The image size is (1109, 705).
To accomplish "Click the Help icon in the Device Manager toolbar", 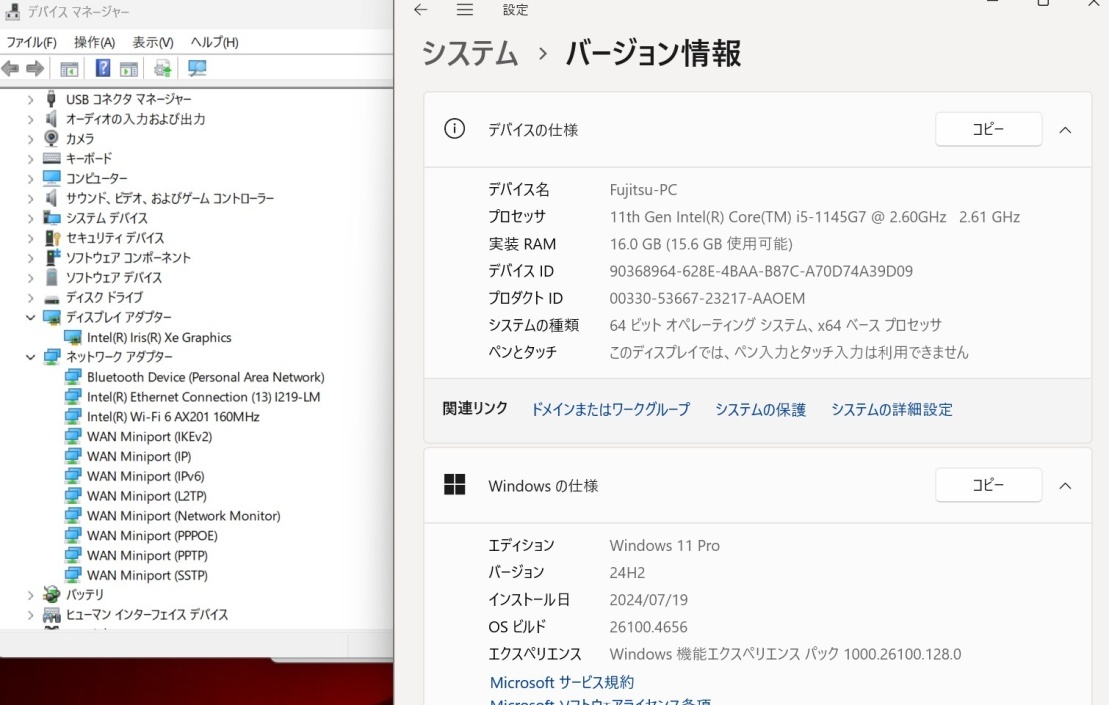I will [103, 67].
